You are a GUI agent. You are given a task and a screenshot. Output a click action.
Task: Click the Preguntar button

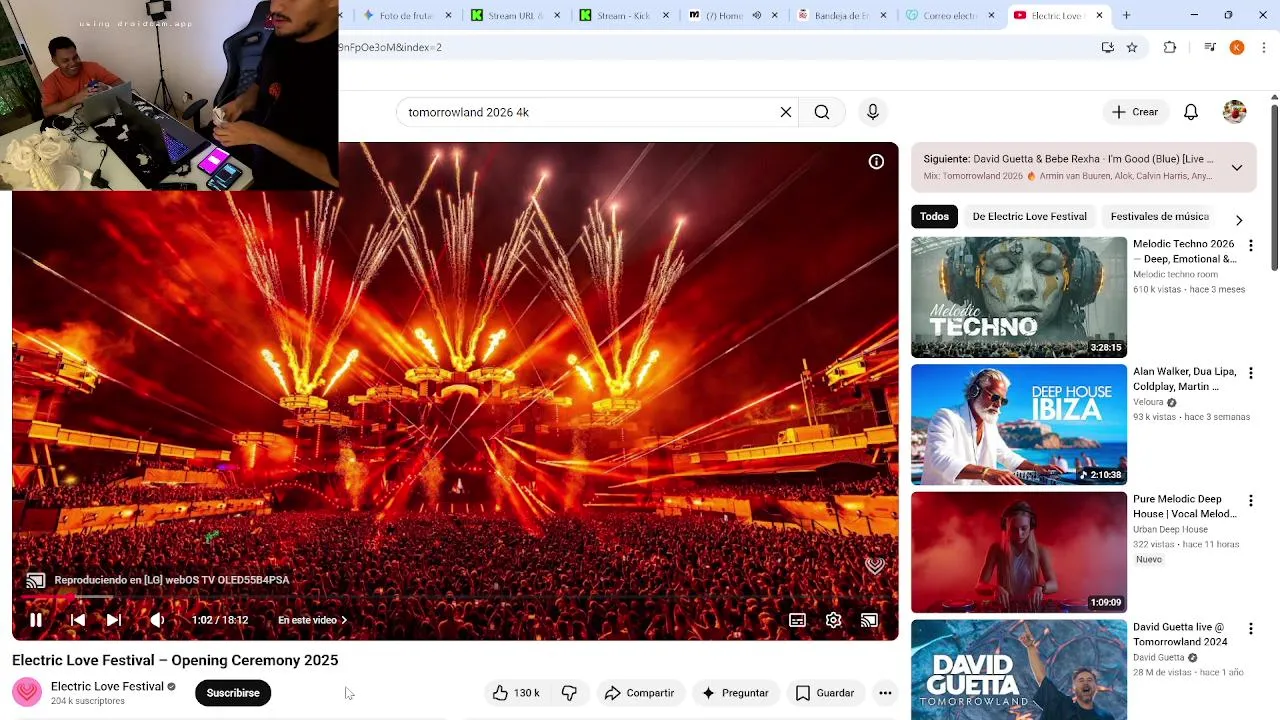click(x=735, y=693)
